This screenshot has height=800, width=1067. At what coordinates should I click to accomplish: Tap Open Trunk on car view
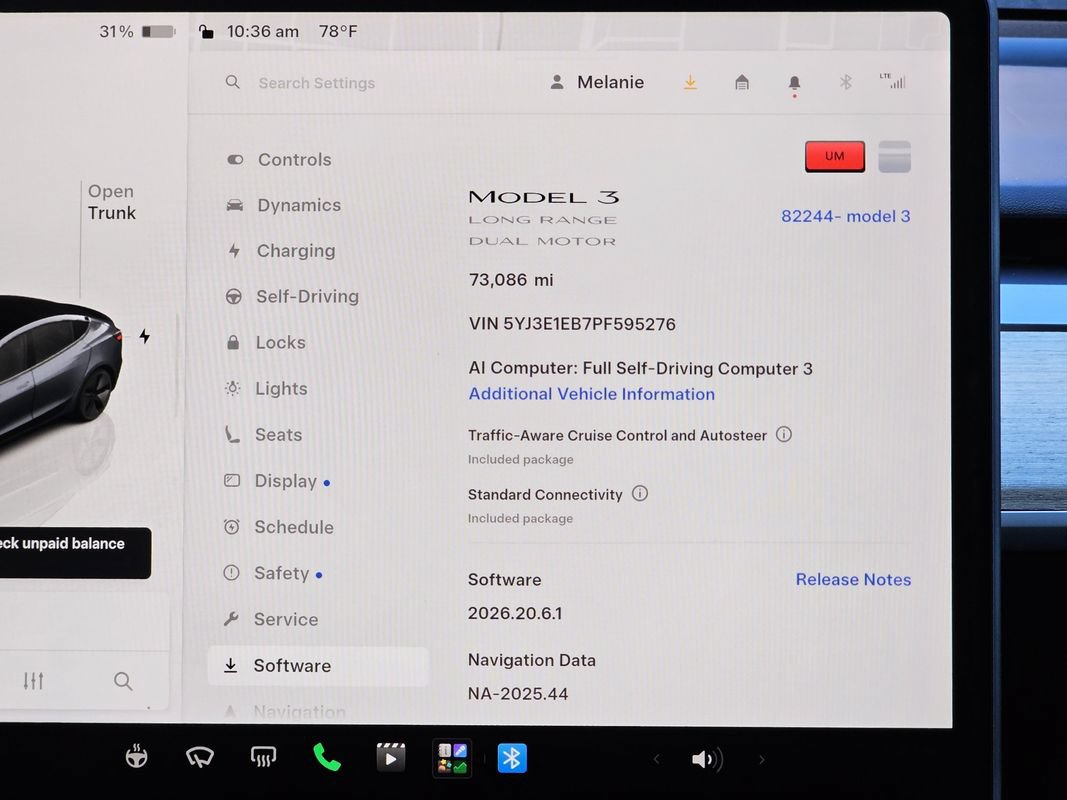point(112,202)
